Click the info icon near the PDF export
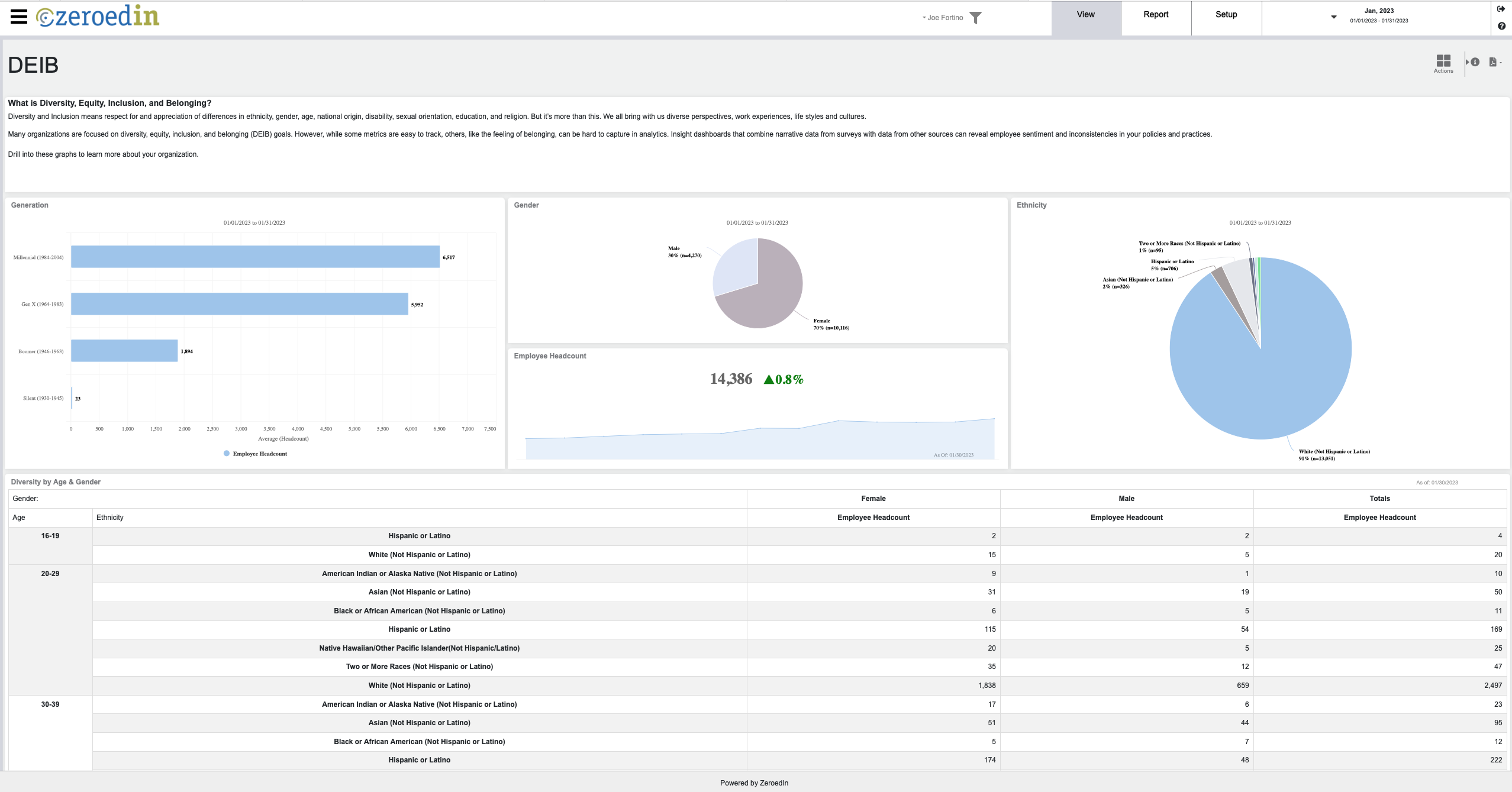Viewport: 1512px width, 792px height. (x=1475, y=63)
